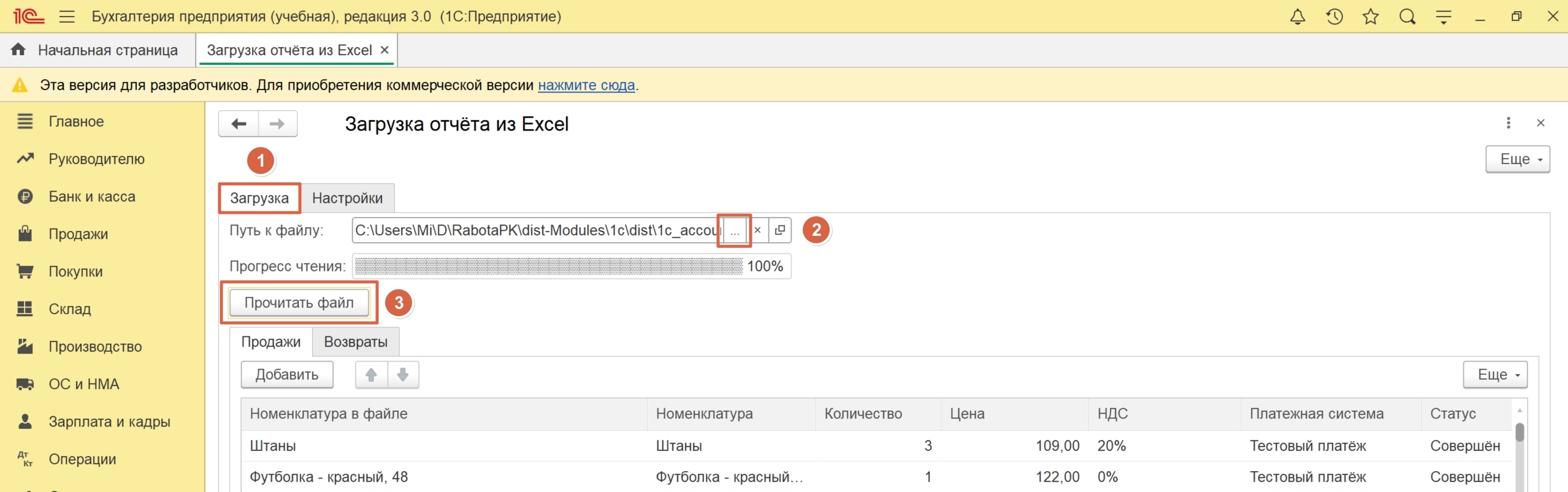This screenshot has height=492, width=1568.
Task: Open the Продажи sidebar section
Action: pos(78,234)
